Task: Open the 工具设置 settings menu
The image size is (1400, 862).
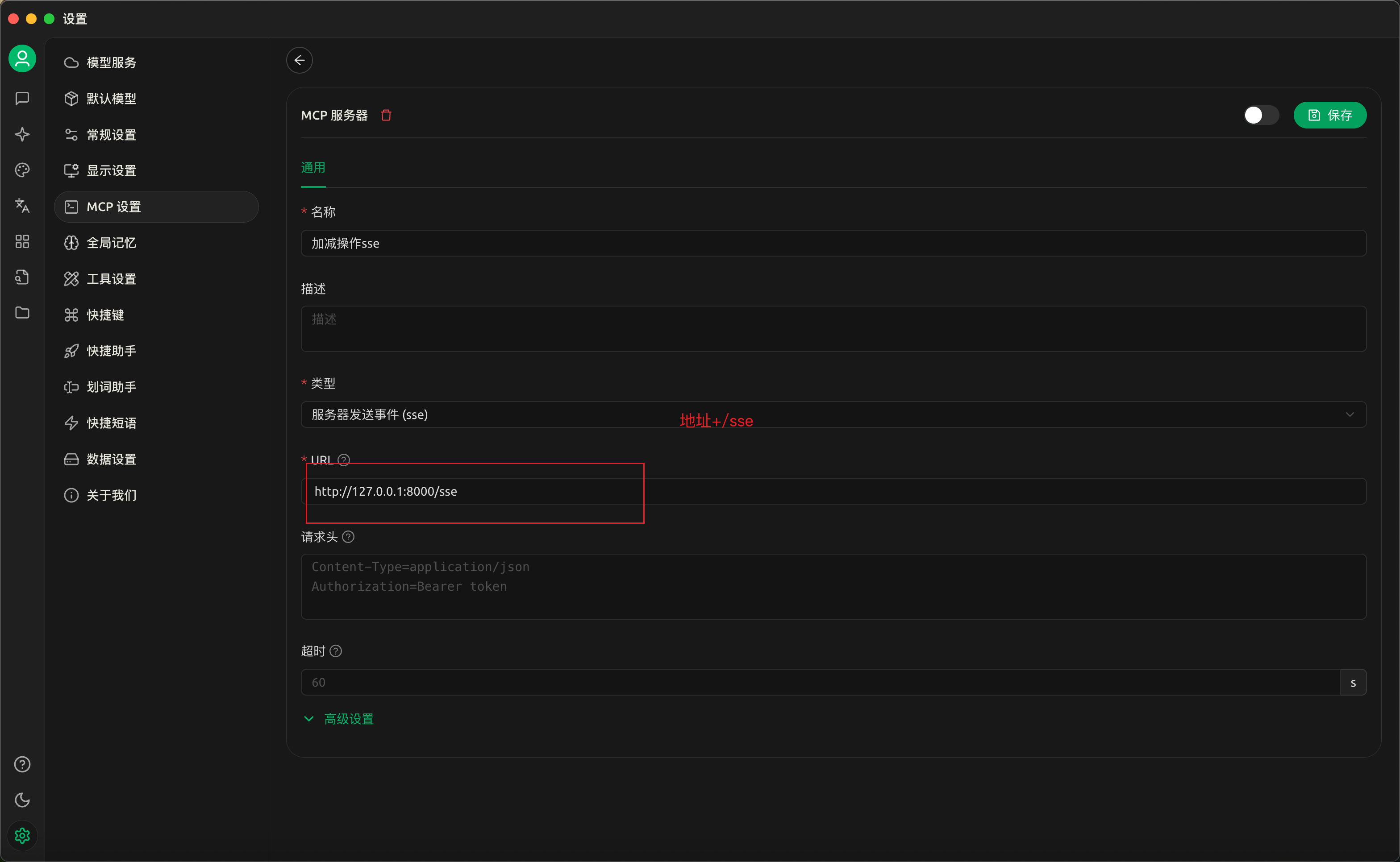Action: tap(156, 279)
